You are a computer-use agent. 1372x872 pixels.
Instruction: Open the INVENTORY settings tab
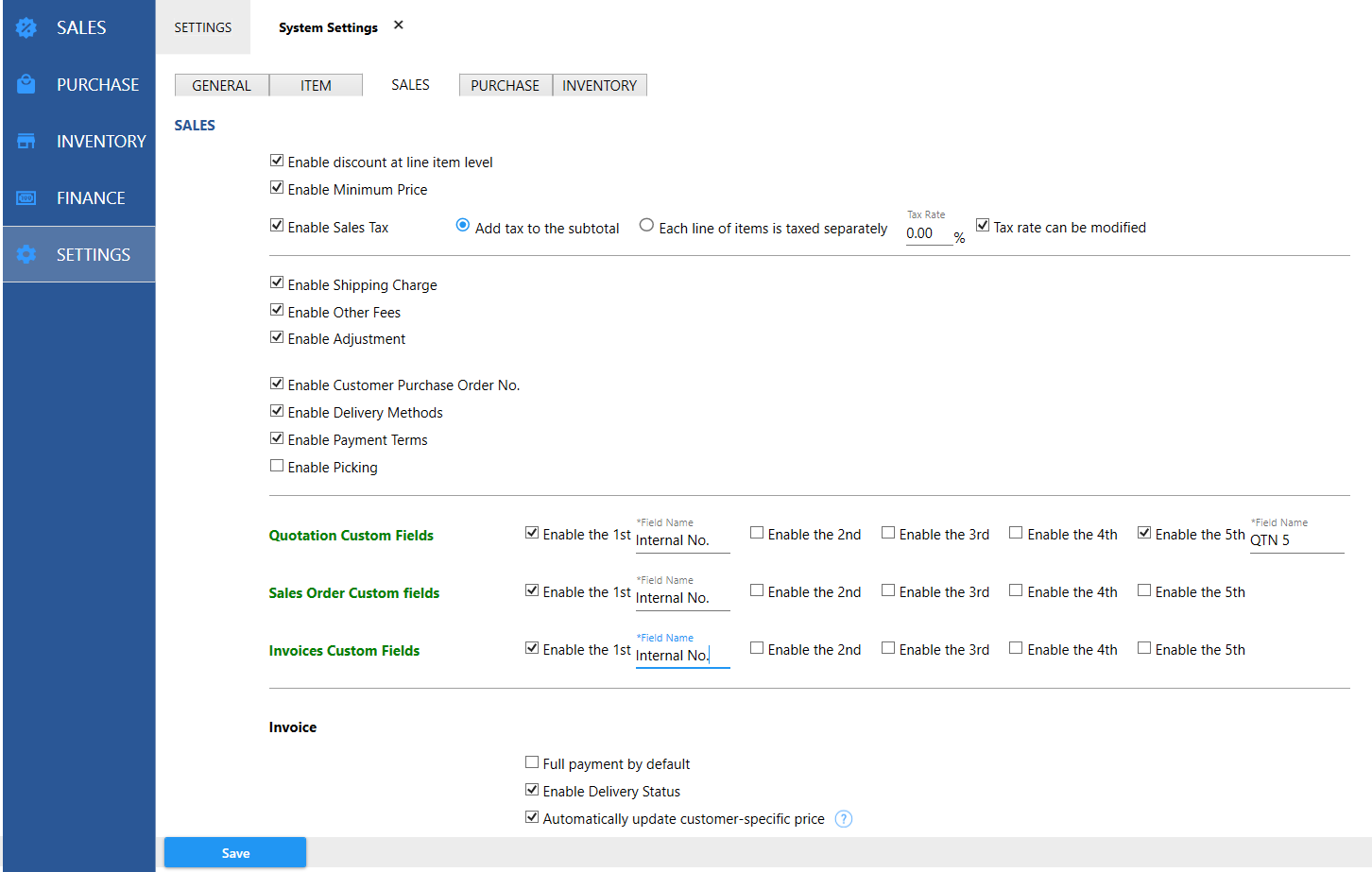point(599,85)
